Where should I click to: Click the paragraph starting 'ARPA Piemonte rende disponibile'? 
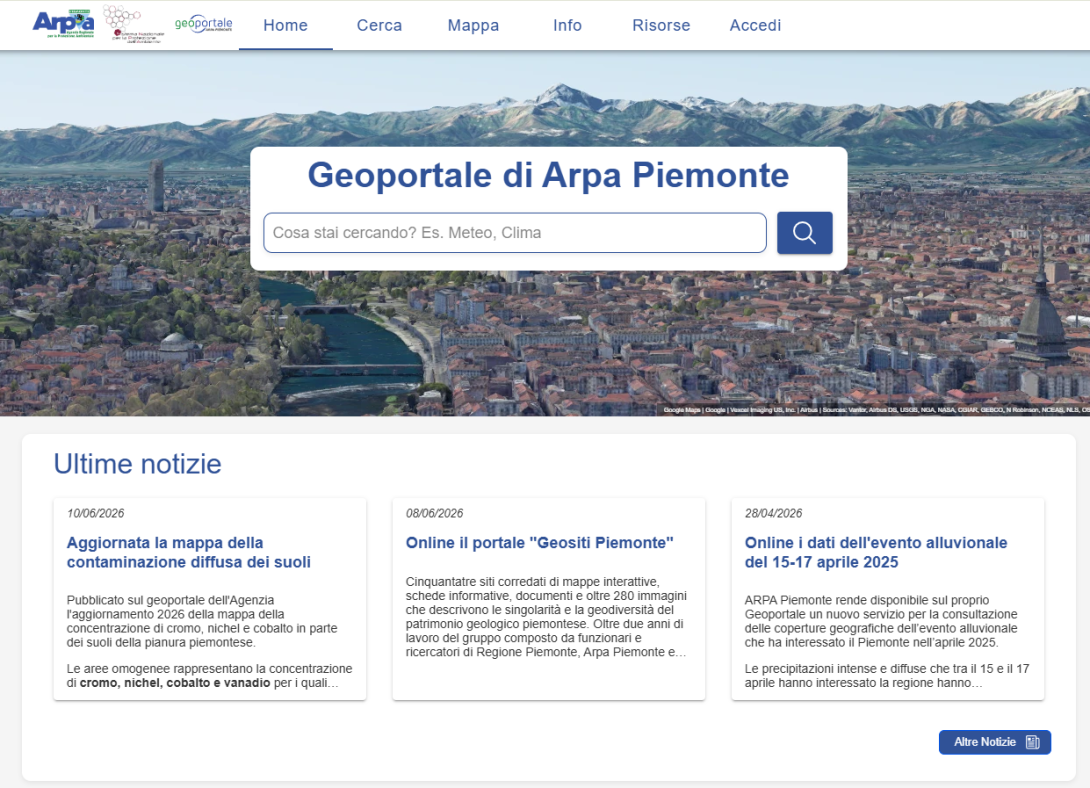881,621
